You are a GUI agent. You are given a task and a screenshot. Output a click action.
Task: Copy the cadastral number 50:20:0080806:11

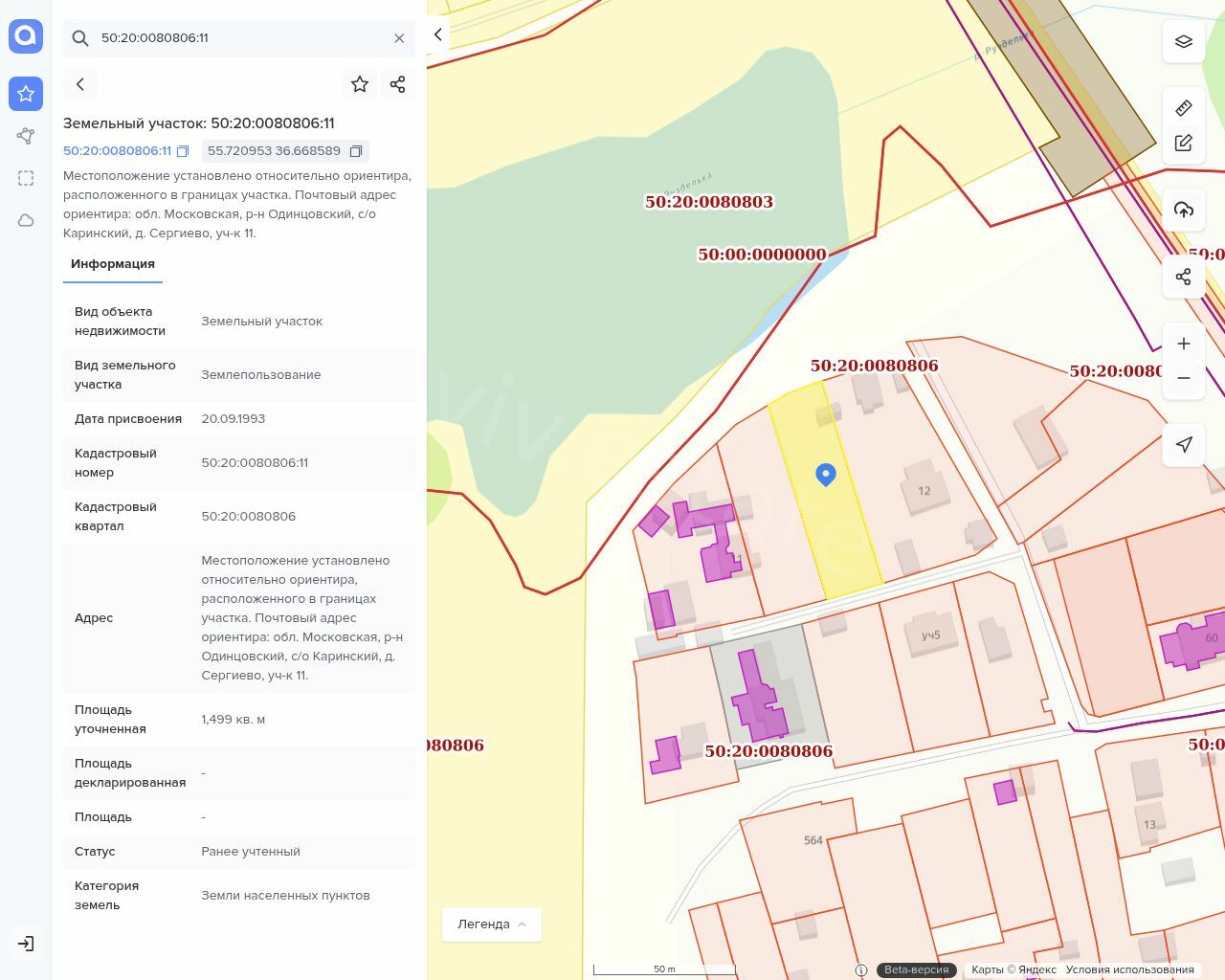[183, 151]
